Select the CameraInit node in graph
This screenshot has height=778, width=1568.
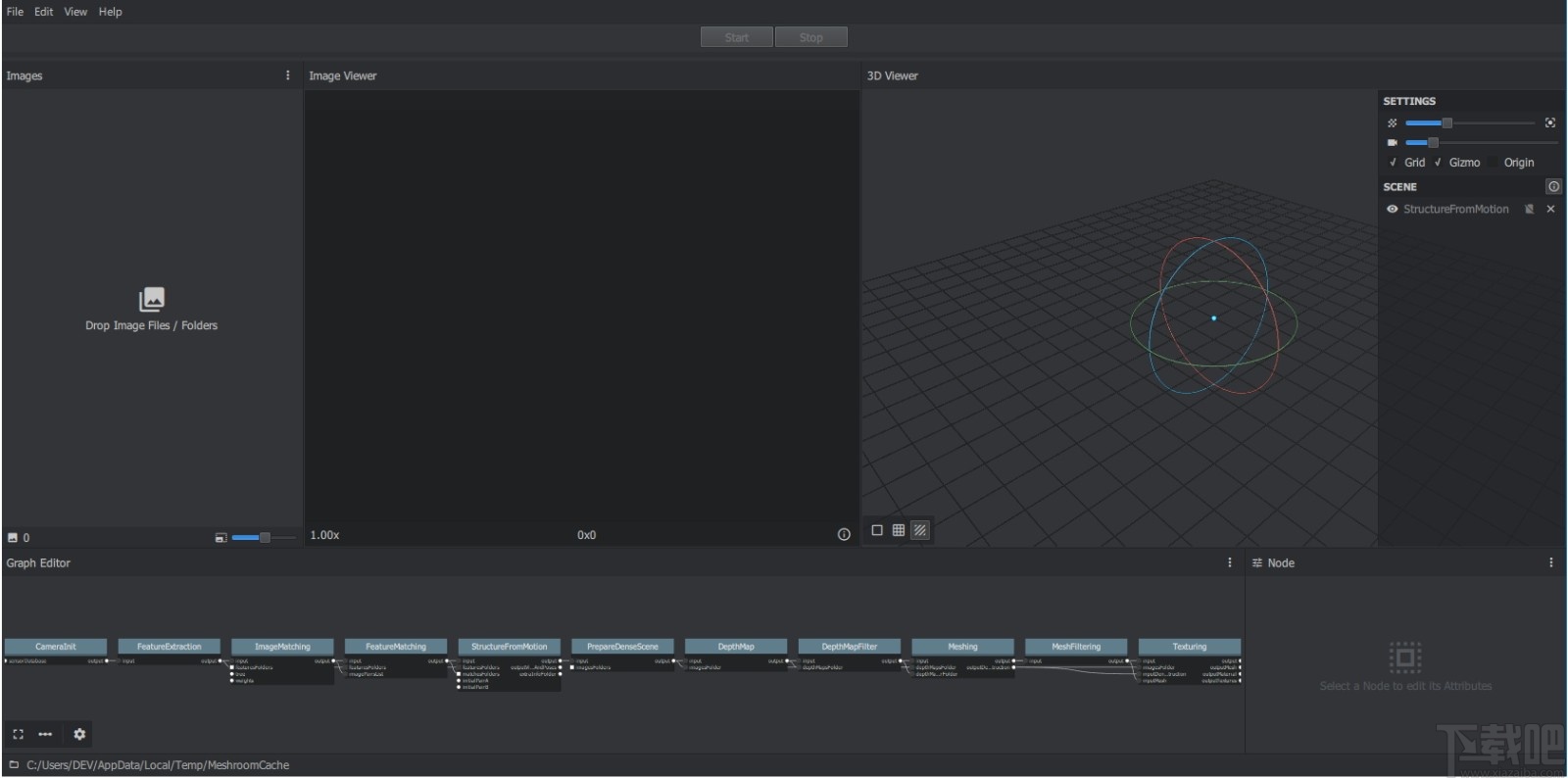click(x=55, y=647)
